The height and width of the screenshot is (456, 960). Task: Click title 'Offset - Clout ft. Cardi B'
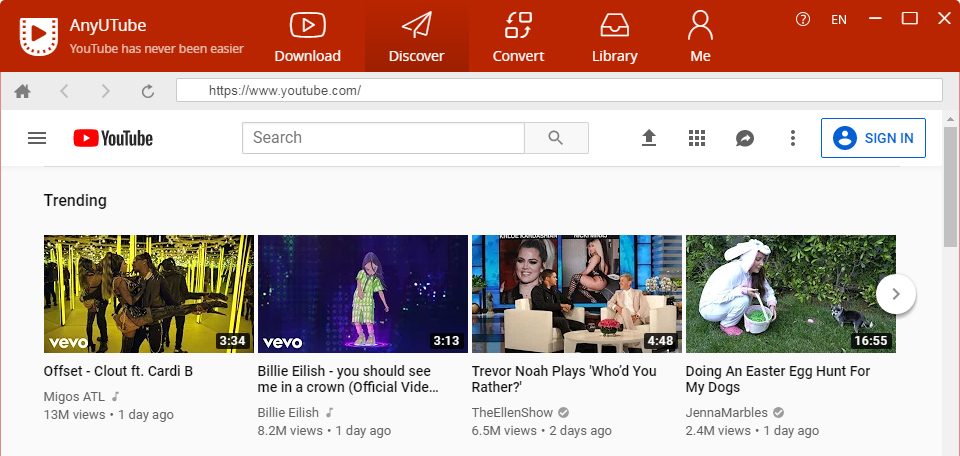118,371
